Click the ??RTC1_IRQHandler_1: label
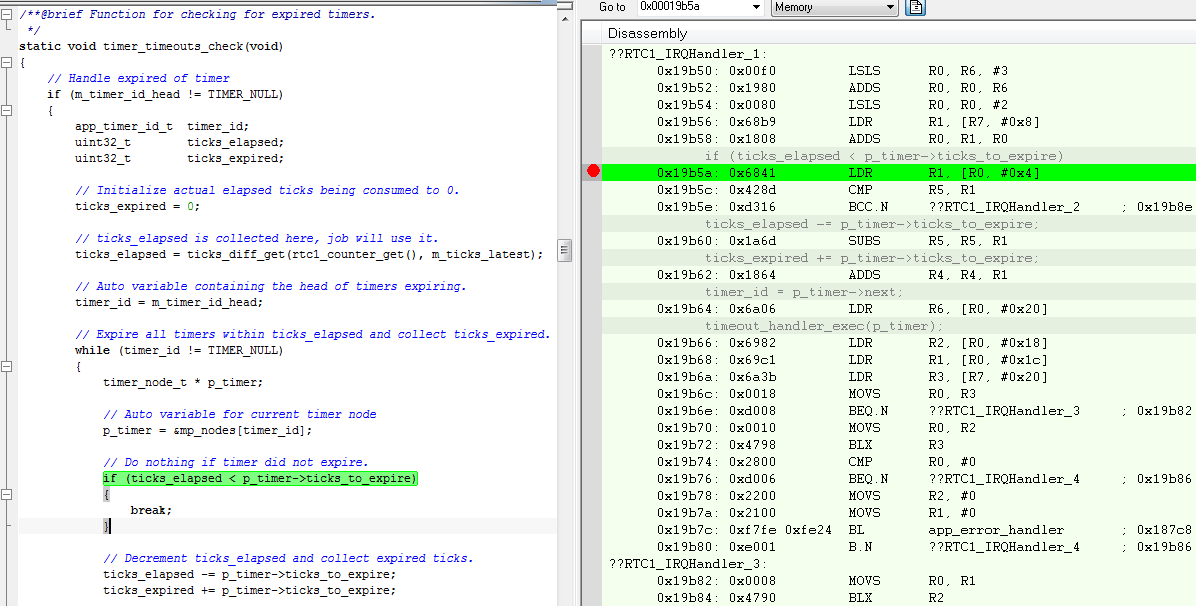Viewport: 1196px width, 607px height. pos(687,54)
